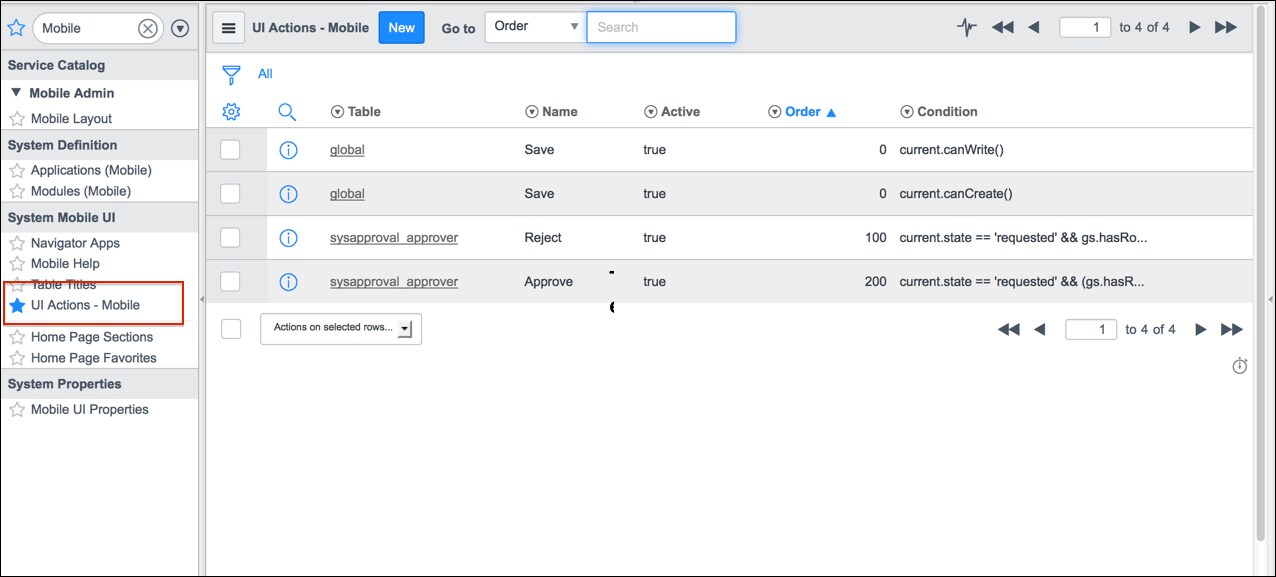Open the list context menu hamburger icon
The image size is (1276, 577).
tap(229, 27)
